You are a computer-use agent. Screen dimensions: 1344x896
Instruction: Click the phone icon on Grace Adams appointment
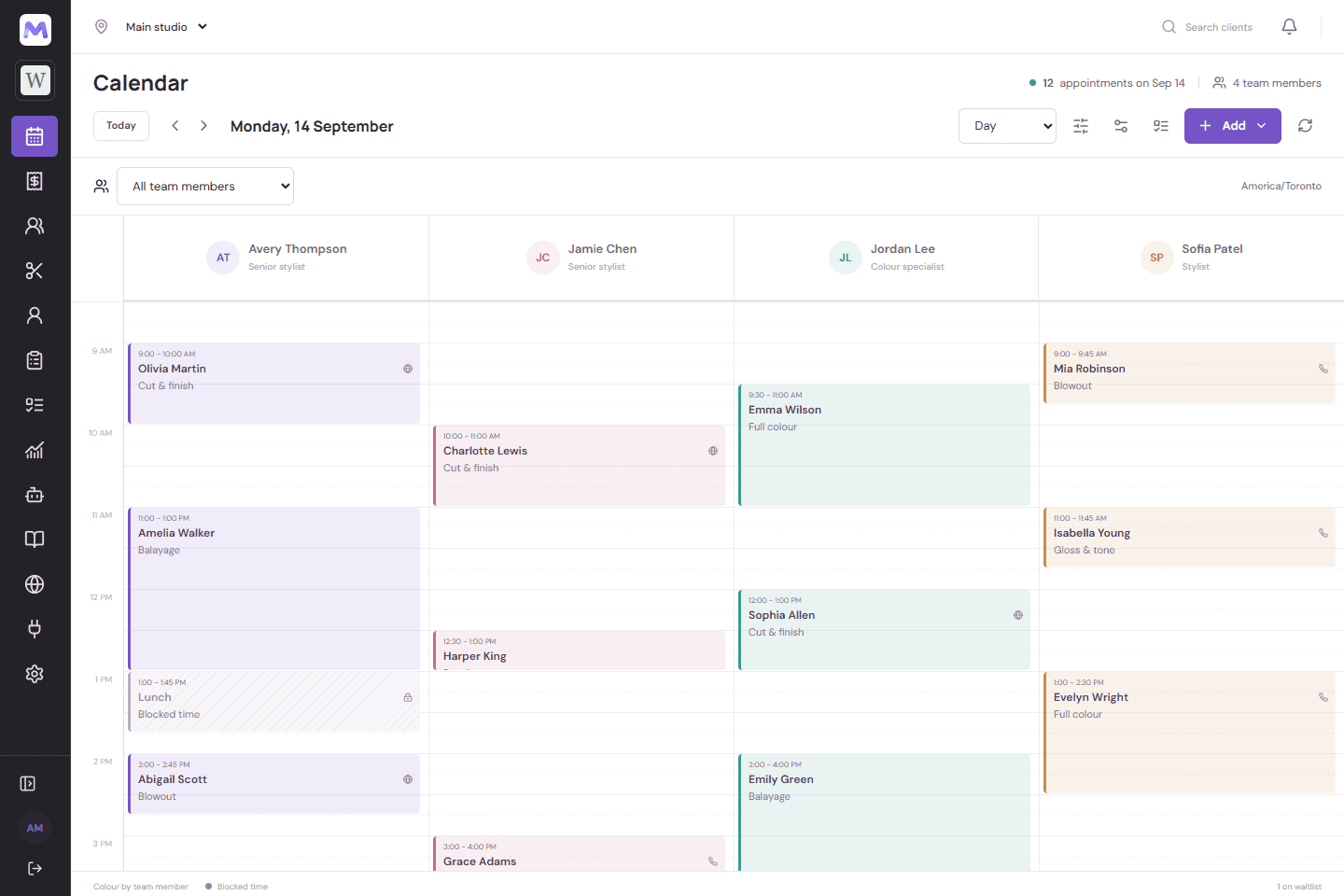(713, 861)
